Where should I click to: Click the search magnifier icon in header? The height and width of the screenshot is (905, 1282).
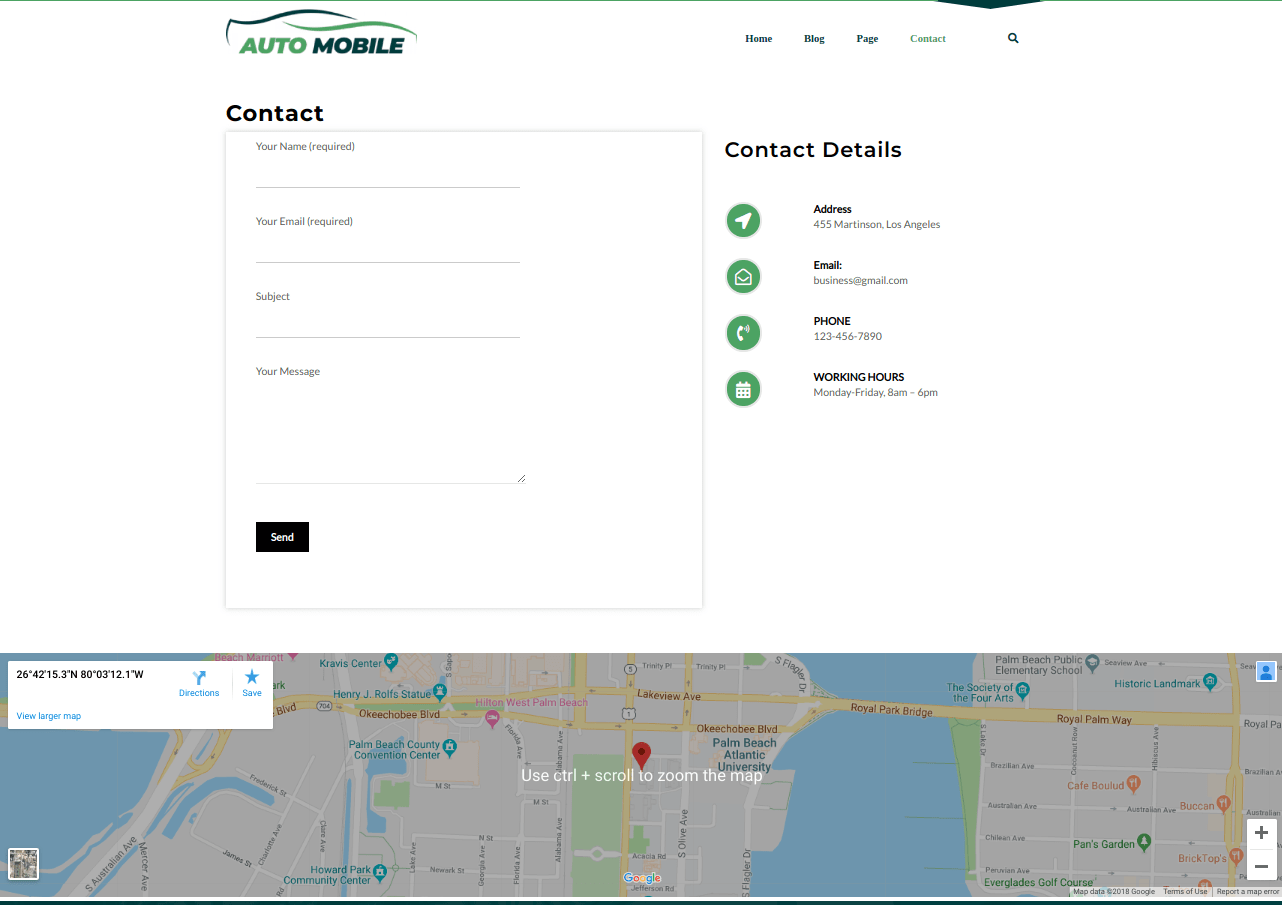pos(1013,38)
